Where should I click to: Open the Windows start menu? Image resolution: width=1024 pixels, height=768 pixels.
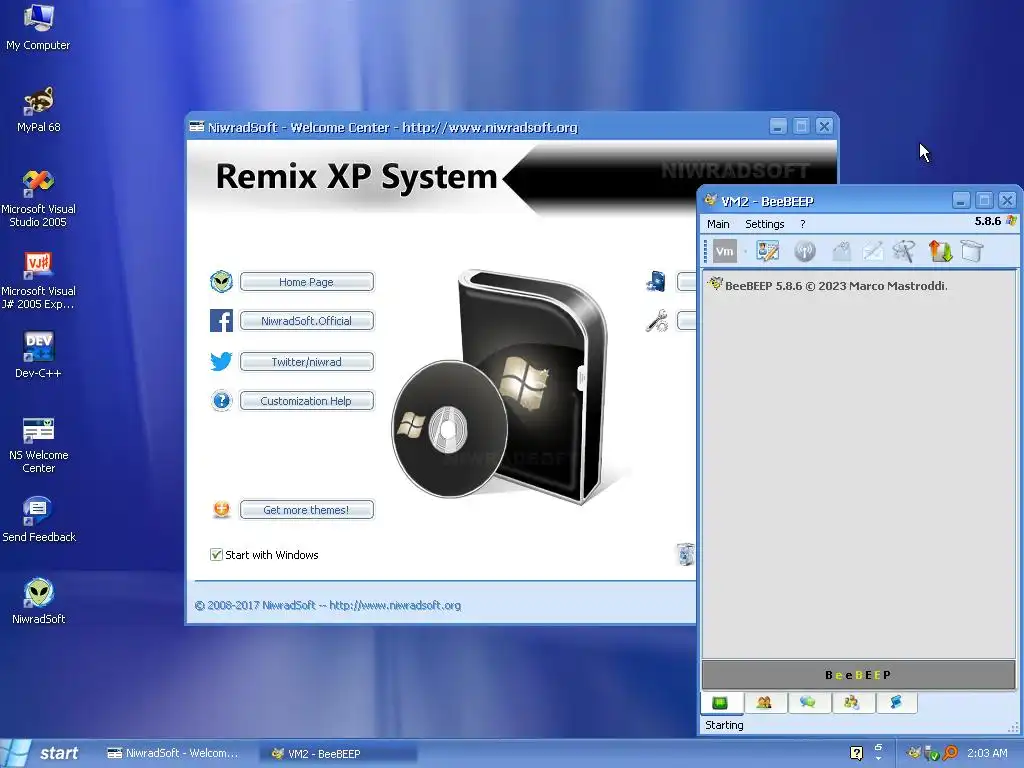coord(43,753)
